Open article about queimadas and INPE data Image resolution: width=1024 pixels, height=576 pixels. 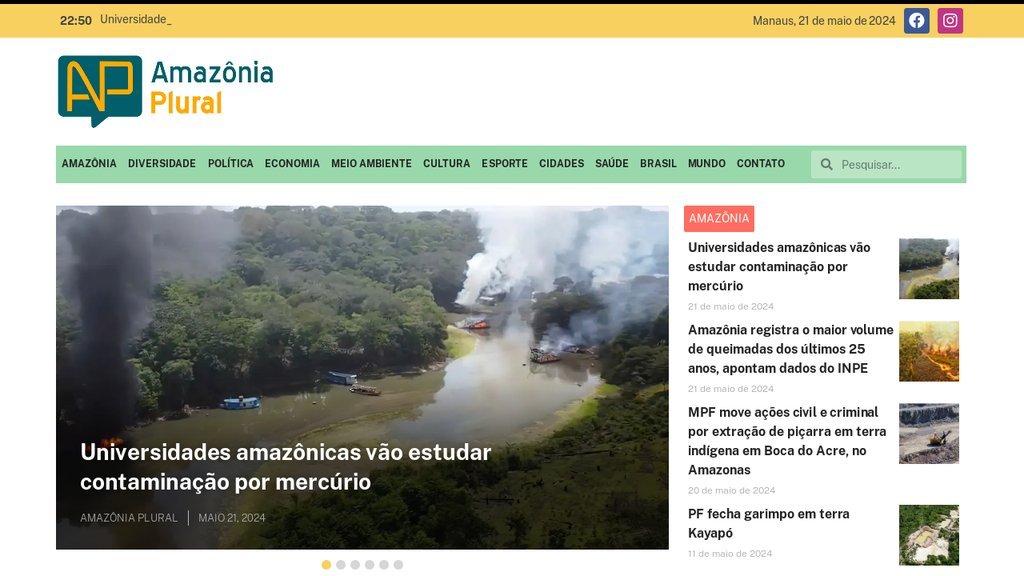click(x=790, y=349)
